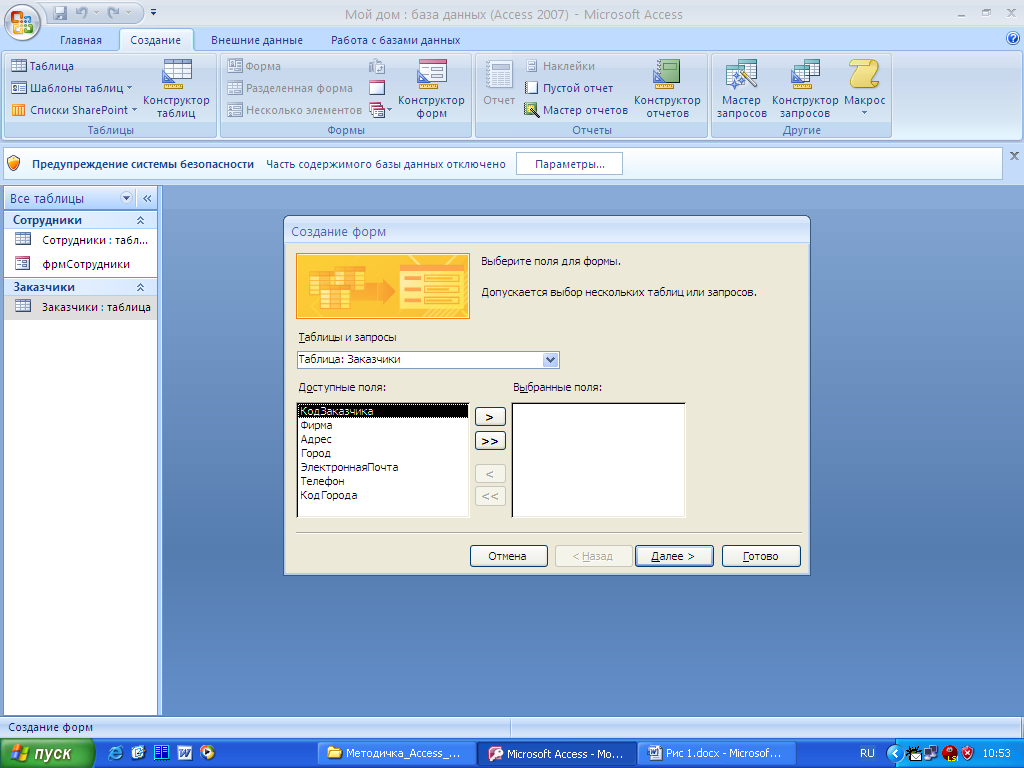Screen dimensions: 1024x768
Task: Save the database via quick access icon
Action: coord(60,12)
